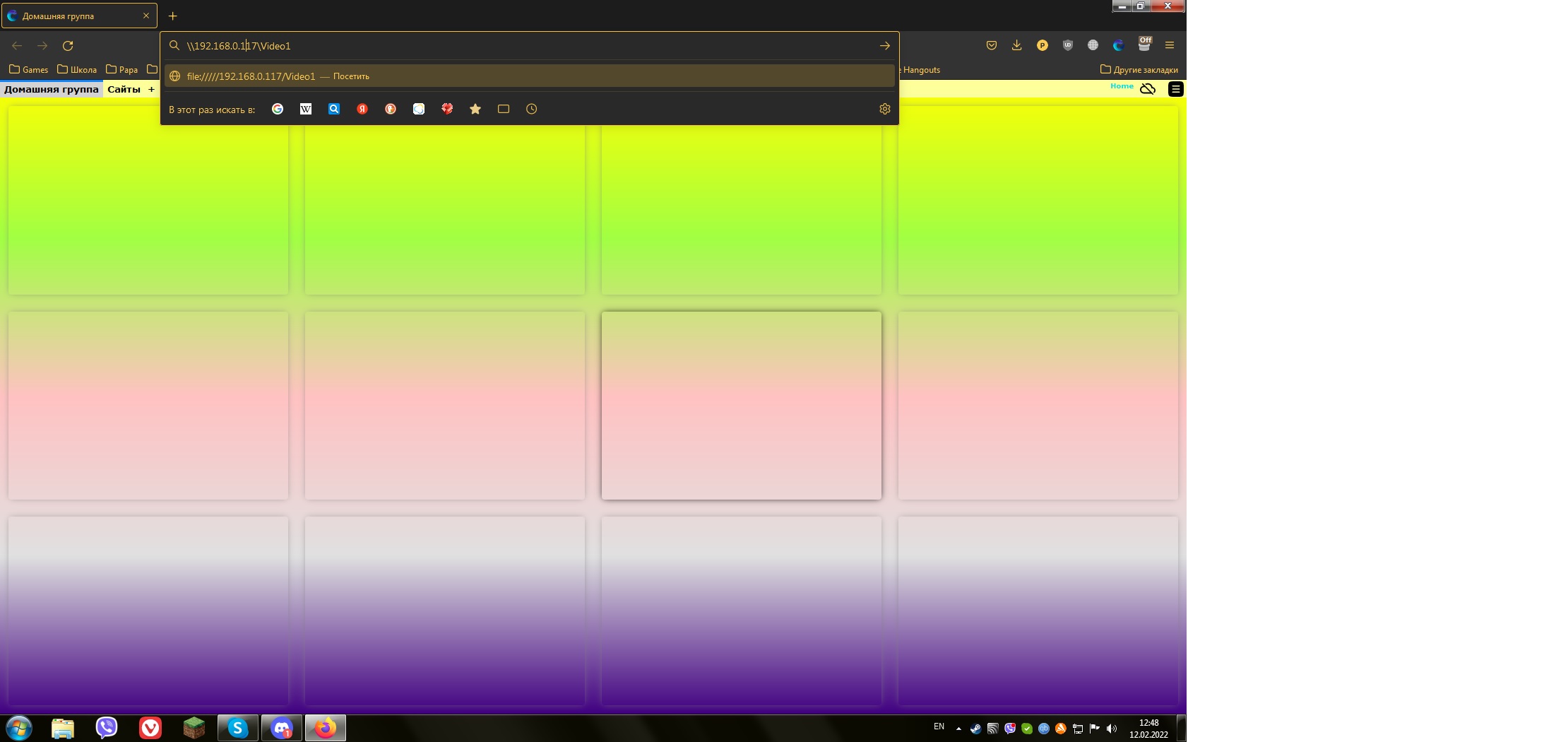
Task: Search this time with Google
Action: [278, 109]
